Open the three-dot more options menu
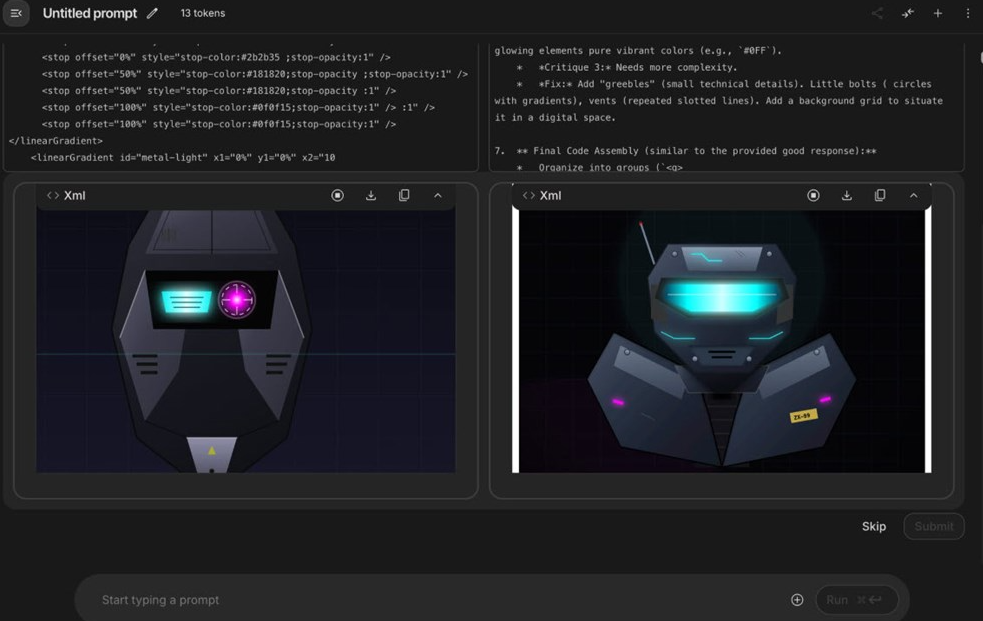 (x=967, y=14)
